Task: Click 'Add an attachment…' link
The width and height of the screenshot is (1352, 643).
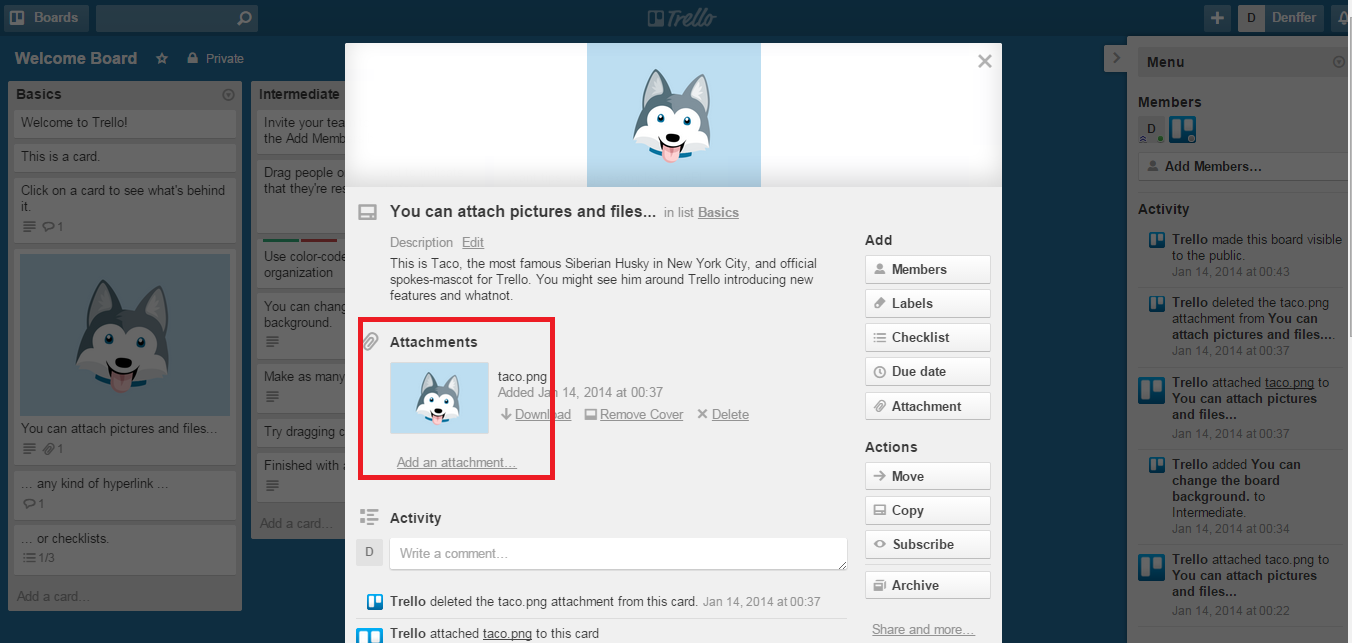Action: [x=457, y=462]
